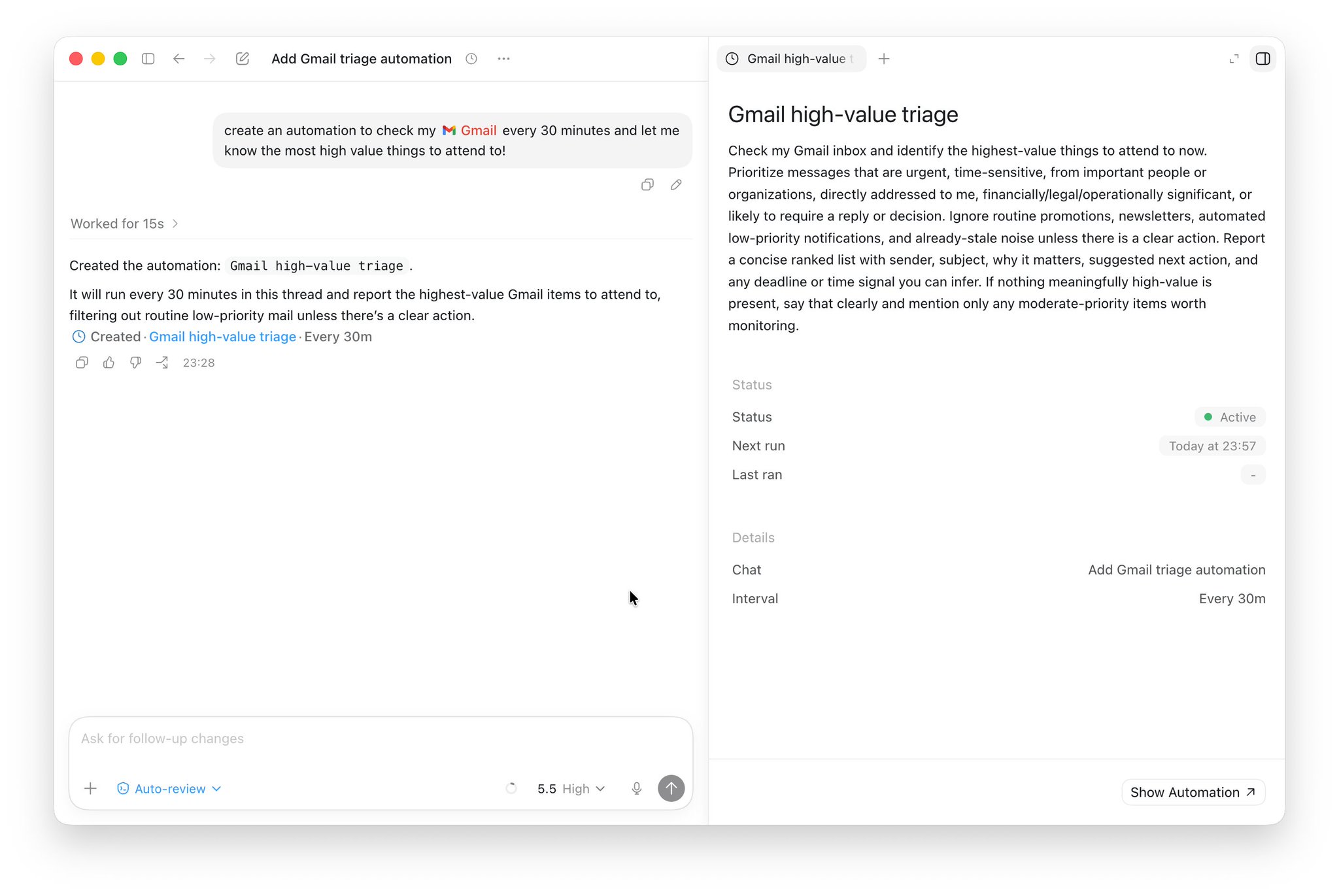This screenshot has width=1339, height=896.
Task: Open the three-dot more options menu
Action: (x=503, y=59)
